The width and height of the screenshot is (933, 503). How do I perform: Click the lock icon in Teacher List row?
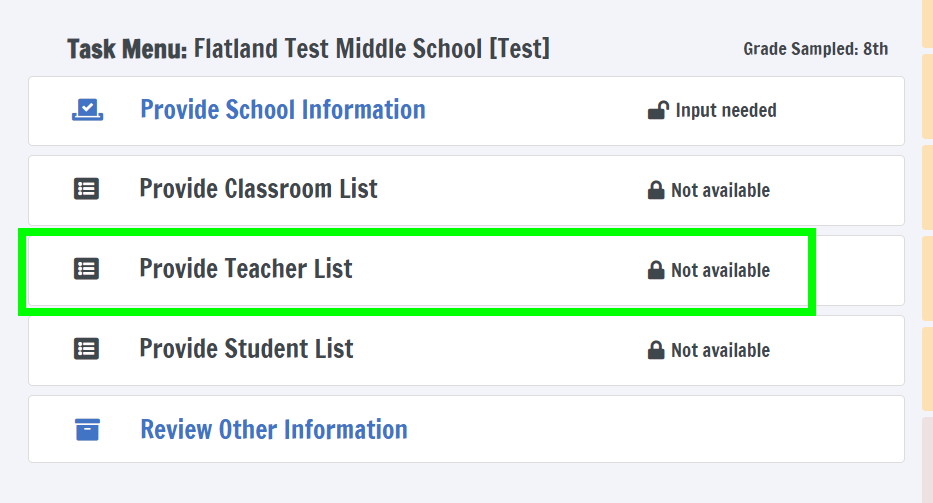click(x=656, y=270)
